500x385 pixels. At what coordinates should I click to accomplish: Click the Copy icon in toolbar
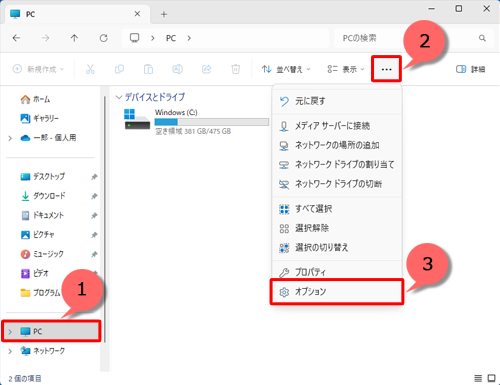click(x=119, y=69)
